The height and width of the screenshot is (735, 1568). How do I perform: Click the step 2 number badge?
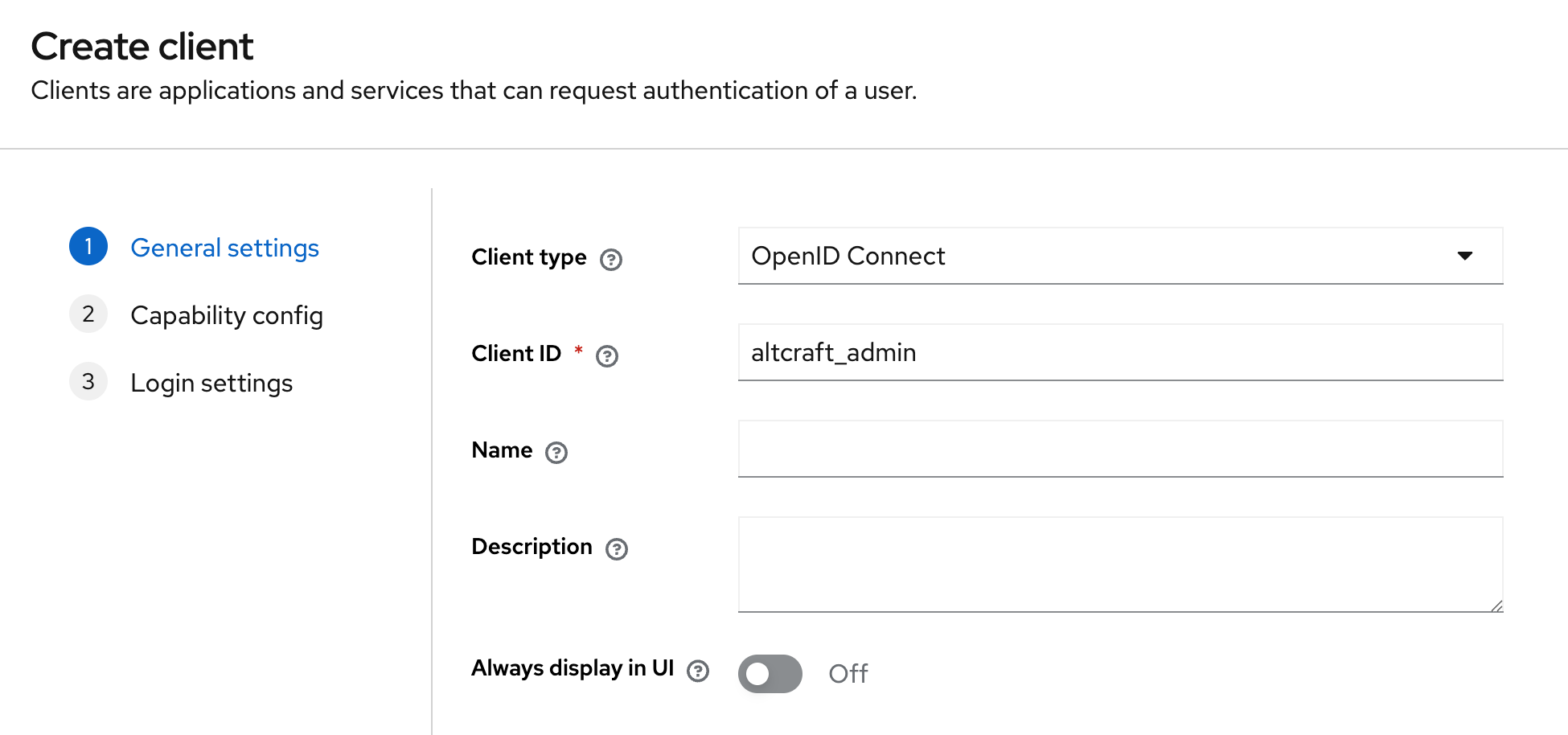click(x=88, y=314)
